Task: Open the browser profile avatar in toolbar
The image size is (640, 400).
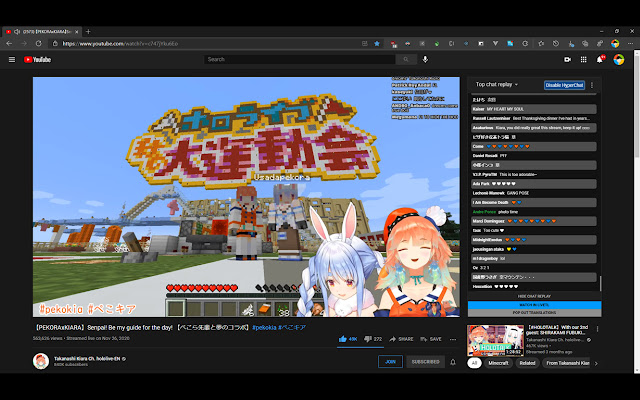Action: click(x=615, y=43)
